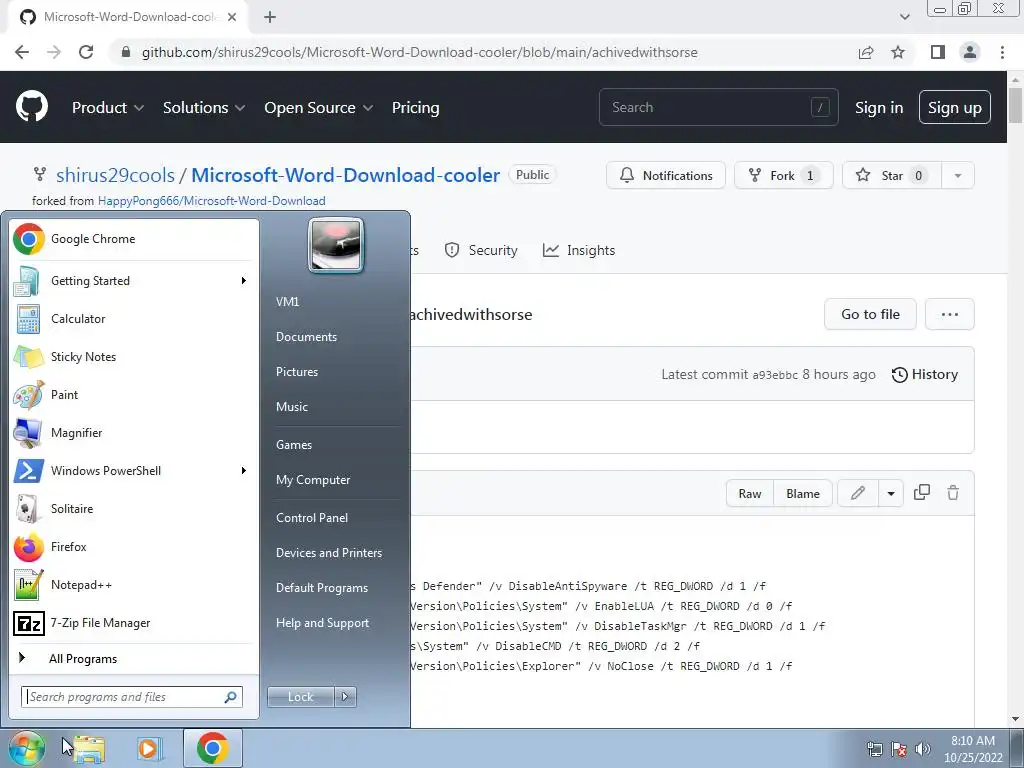Open My Computer from Start menu

pos(313,479)
